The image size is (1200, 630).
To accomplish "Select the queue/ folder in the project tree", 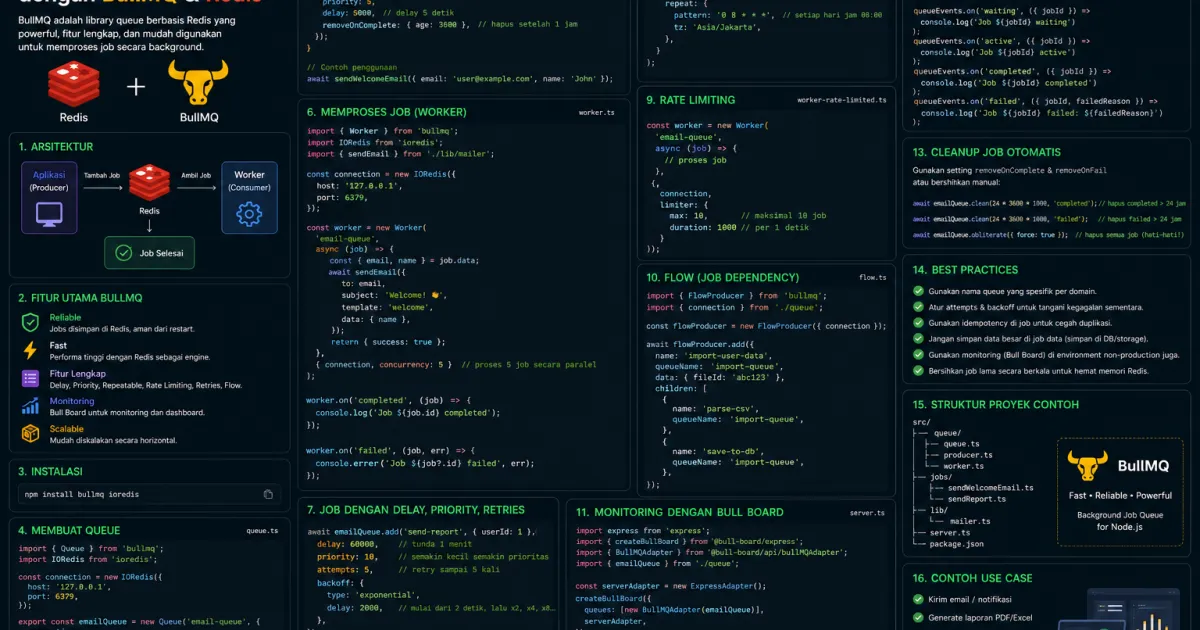I will [947, 433].
